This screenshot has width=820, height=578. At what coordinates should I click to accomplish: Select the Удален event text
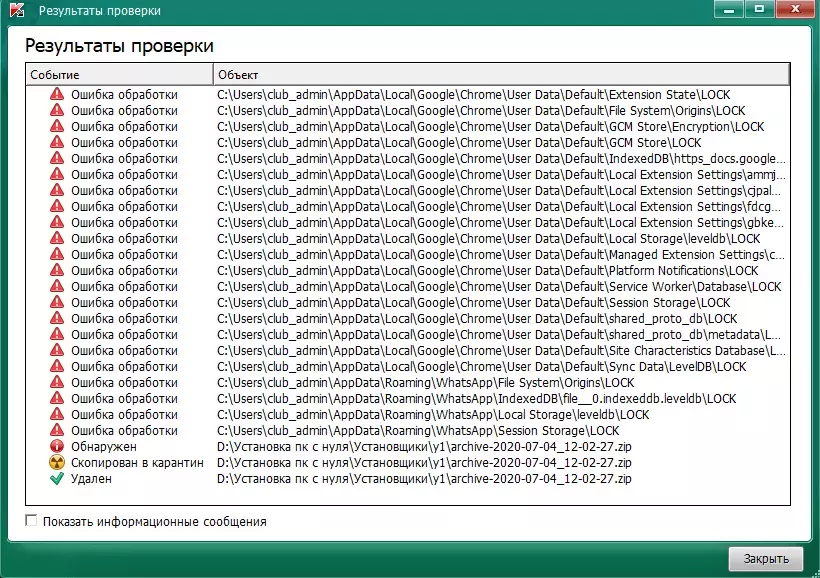click(91, 479)
